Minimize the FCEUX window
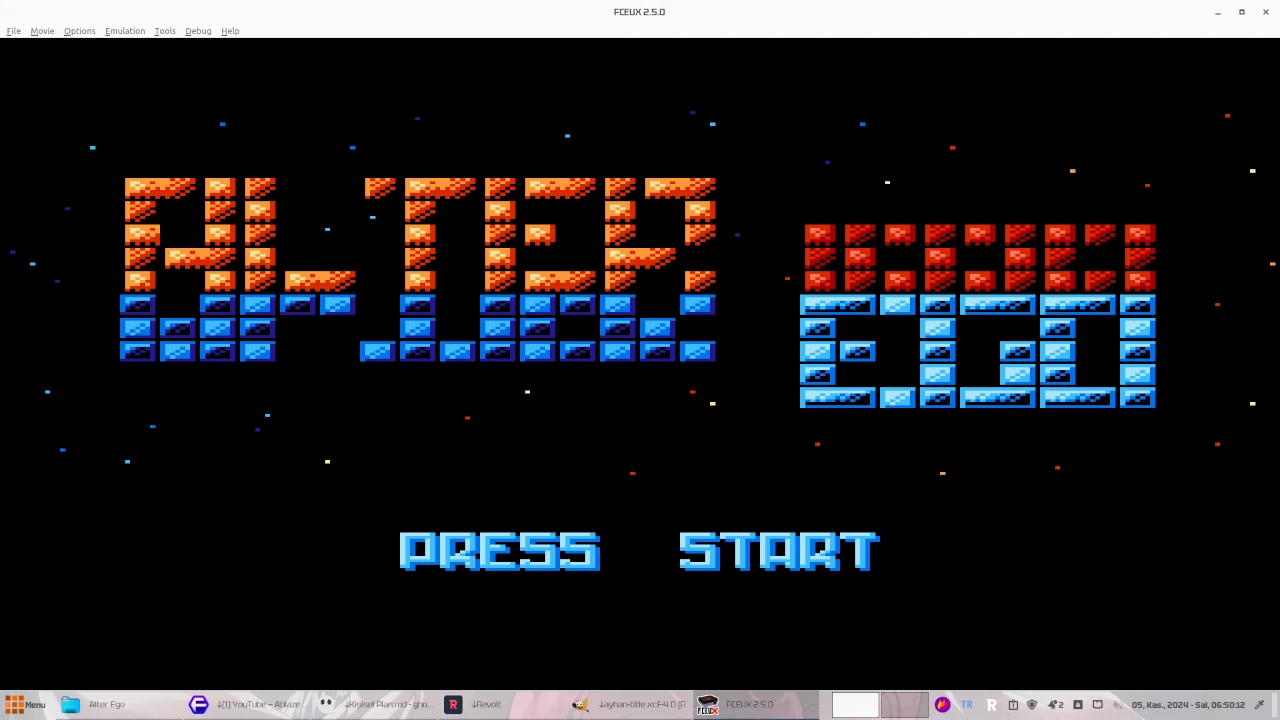 [1217, 12]
